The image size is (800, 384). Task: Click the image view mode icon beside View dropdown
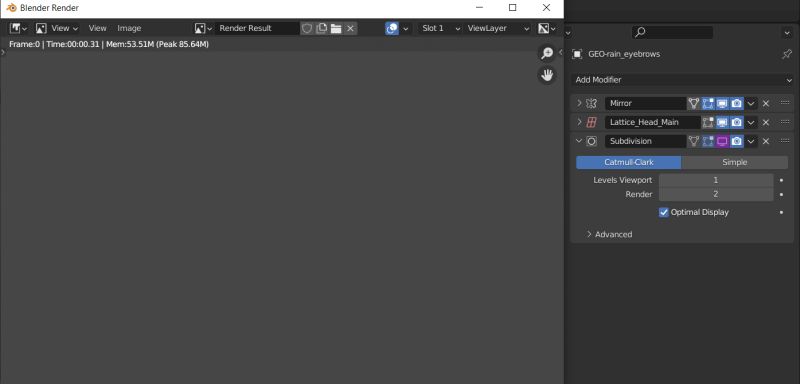coord(41,29)
